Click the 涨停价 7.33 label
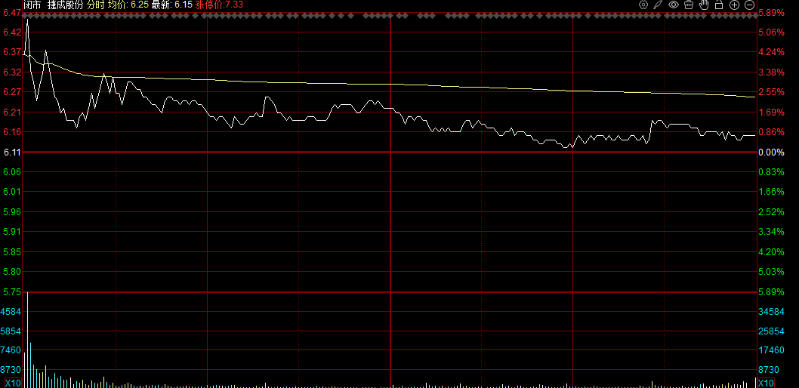This screenshot has width=799, height=388. pos(219,5)
